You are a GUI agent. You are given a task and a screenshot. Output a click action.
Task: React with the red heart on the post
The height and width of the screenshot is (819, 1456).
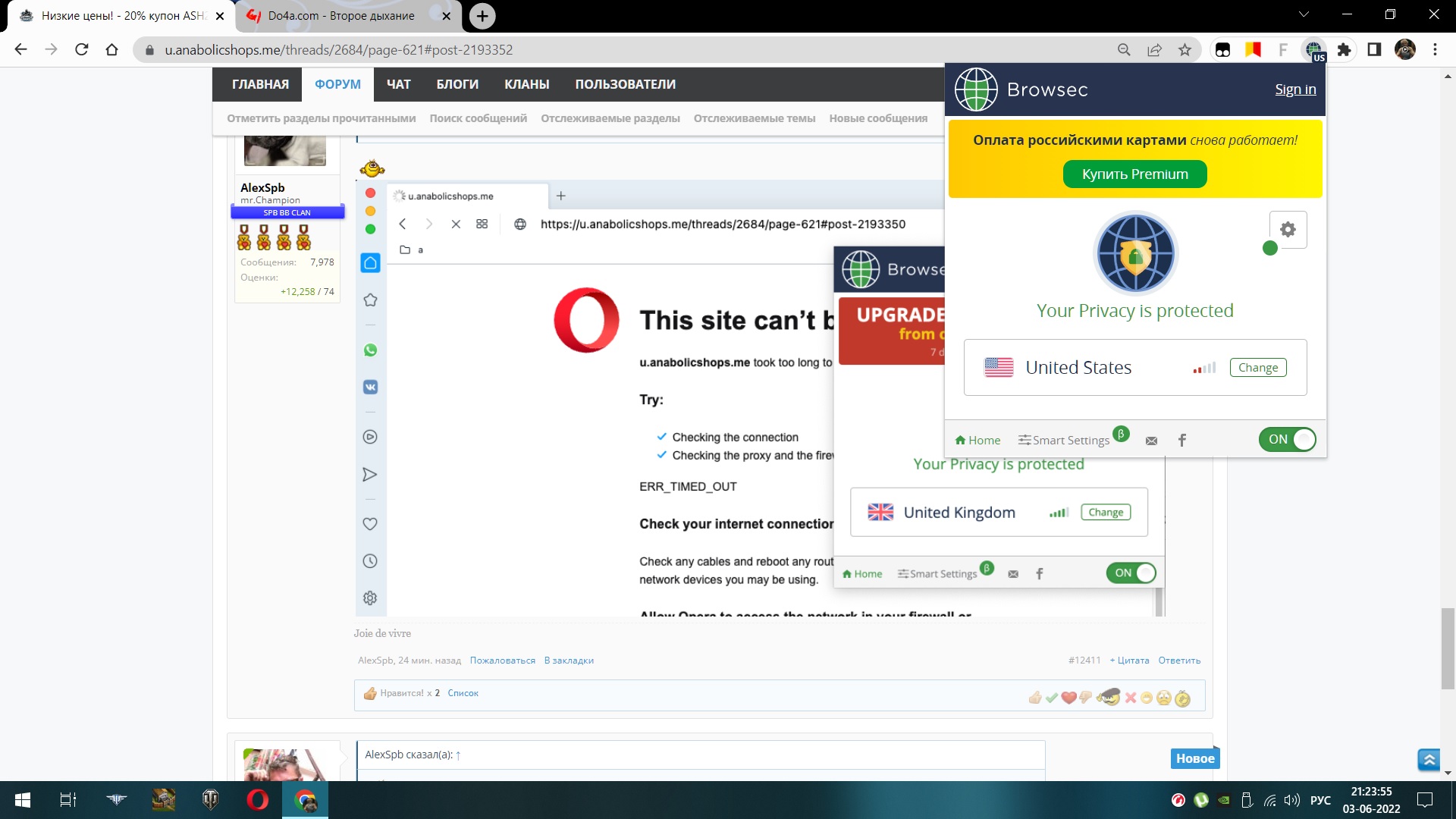[x=1069, y=698]
